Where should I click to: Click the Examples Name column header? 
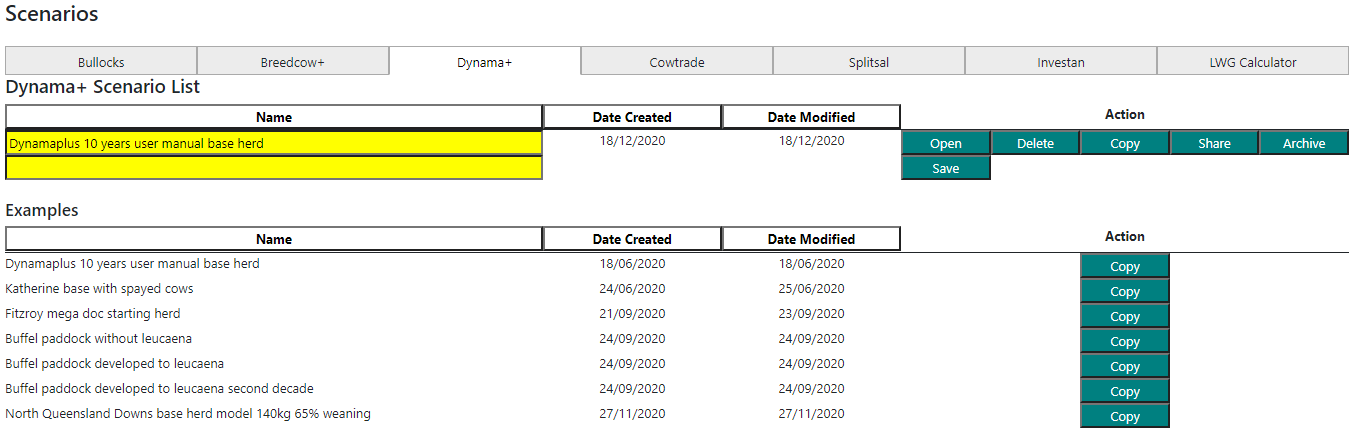(x=274, y=239)
